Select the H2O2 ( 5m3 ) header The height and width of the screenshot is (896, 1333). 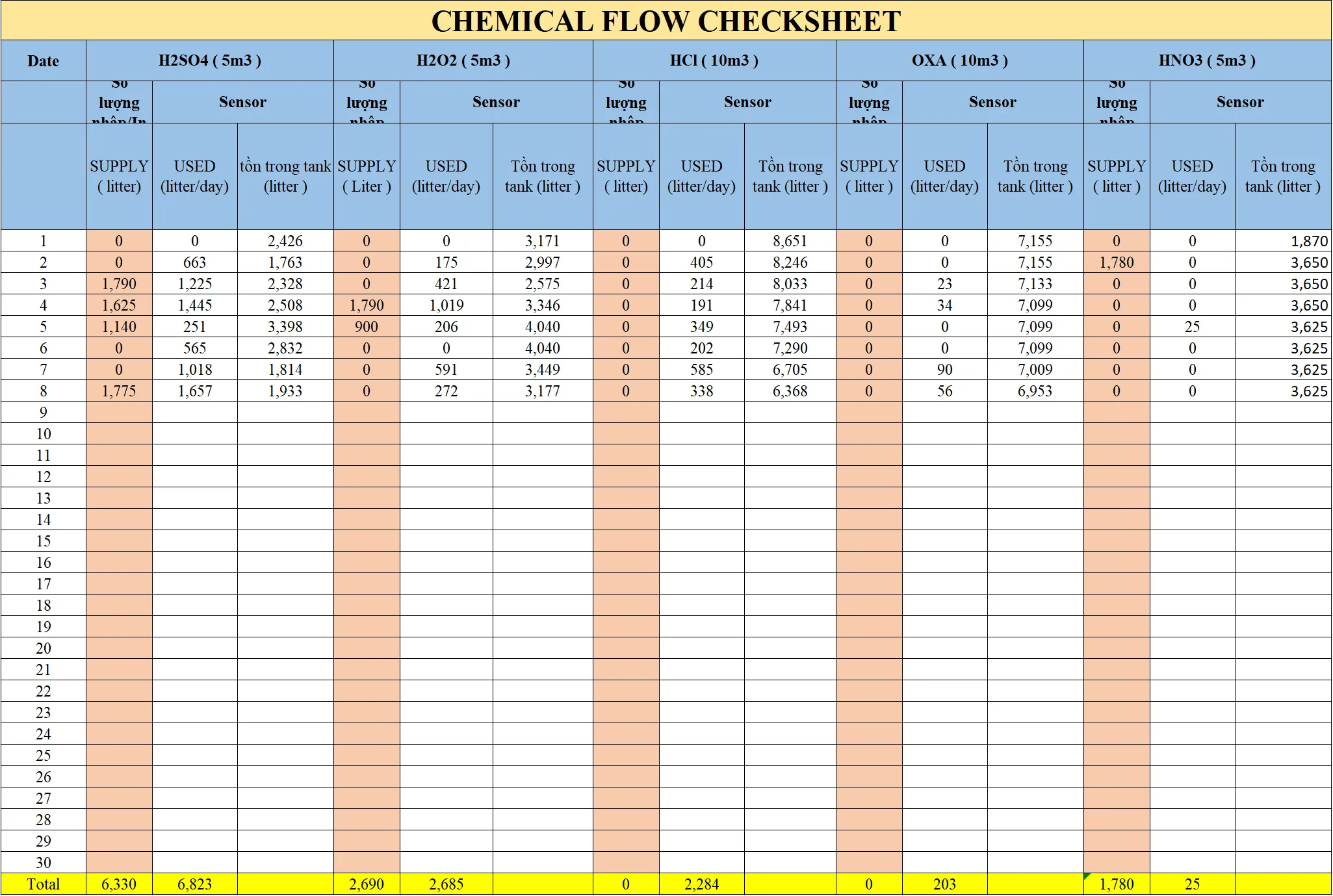tap(463, 60)
